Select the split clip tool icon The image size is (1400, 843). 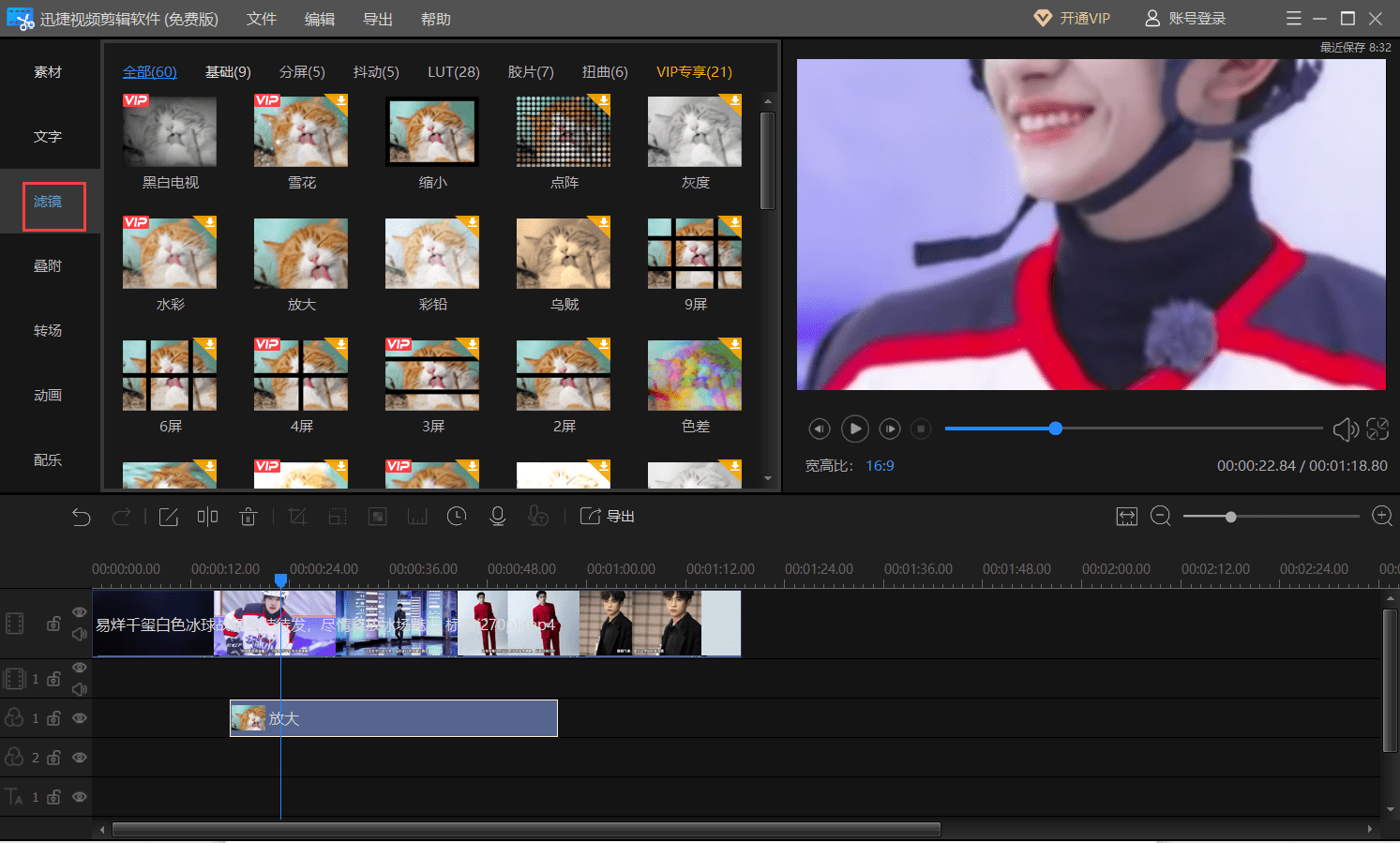pyautogui.click(x=207, y=517)
